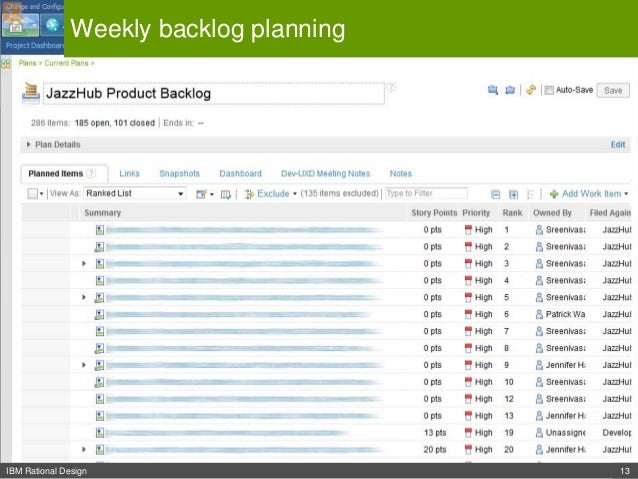
Task: Click the four-squares sidebar icon beside breadcrumb
Action: click(6, 63)
